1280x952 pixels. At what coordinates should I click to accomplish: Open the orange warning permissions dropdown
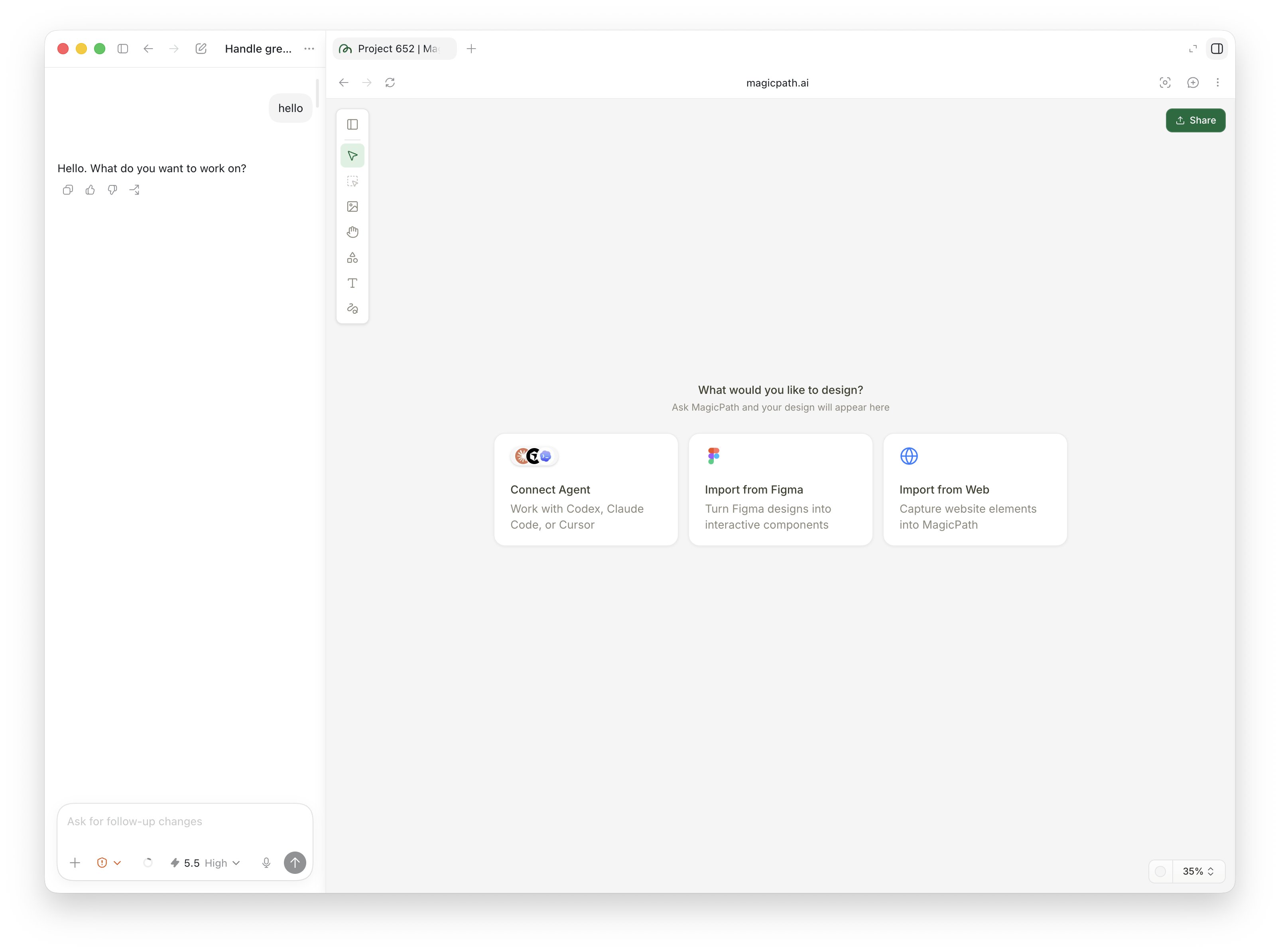(109, 863)
